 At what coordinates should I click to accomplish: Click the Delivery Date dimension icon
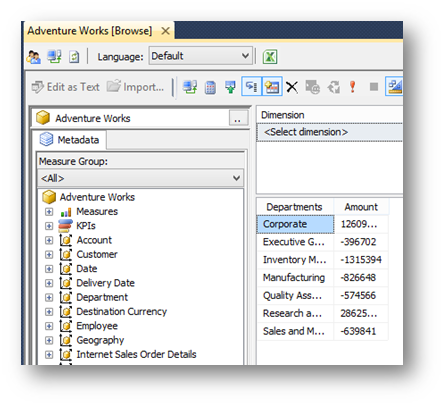66,283
